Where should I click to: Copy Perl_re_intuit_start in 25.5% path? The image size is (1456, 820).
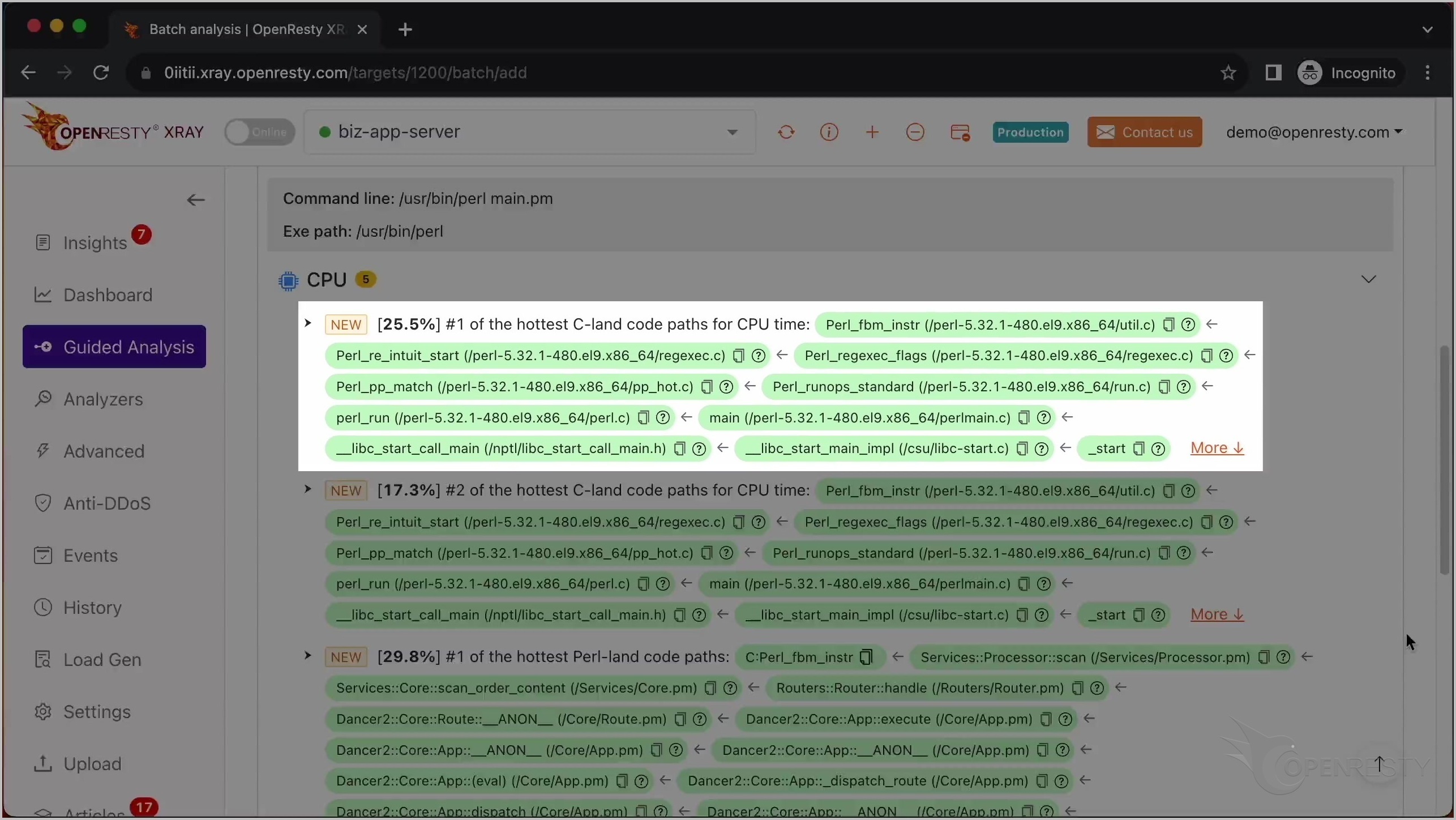pyautogui.click(x=738, y=356)
